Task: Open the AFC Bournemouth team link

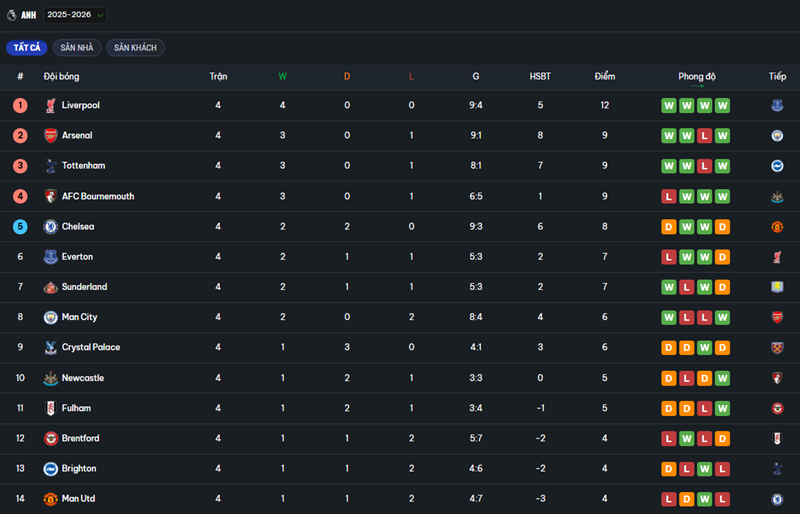Action: (x=97, y=196)
